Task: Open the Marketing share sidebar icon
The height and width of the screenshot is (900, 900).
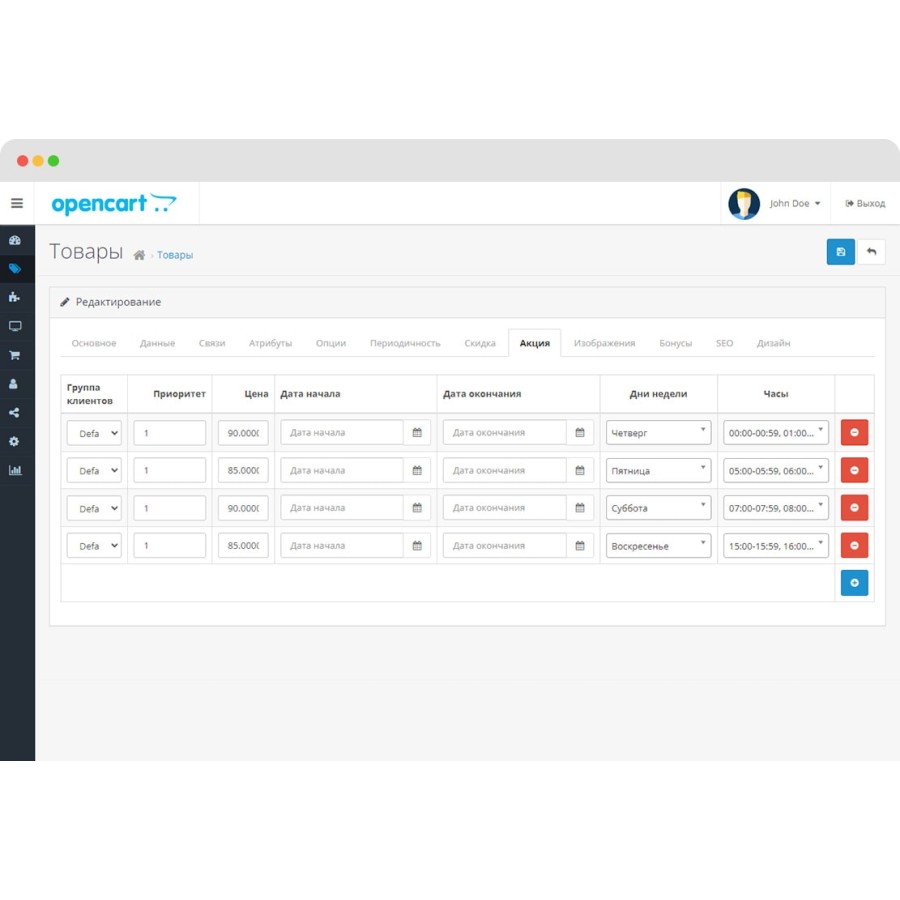Action: (14, 413)
